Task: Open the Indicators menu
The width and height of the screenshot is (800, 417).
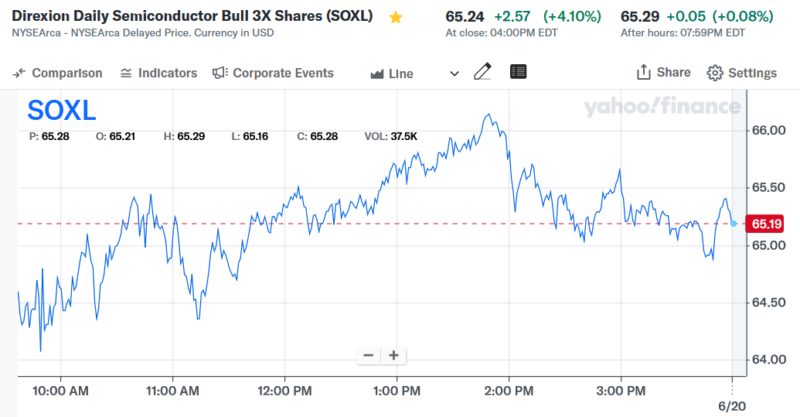Action: coord(158,73)
